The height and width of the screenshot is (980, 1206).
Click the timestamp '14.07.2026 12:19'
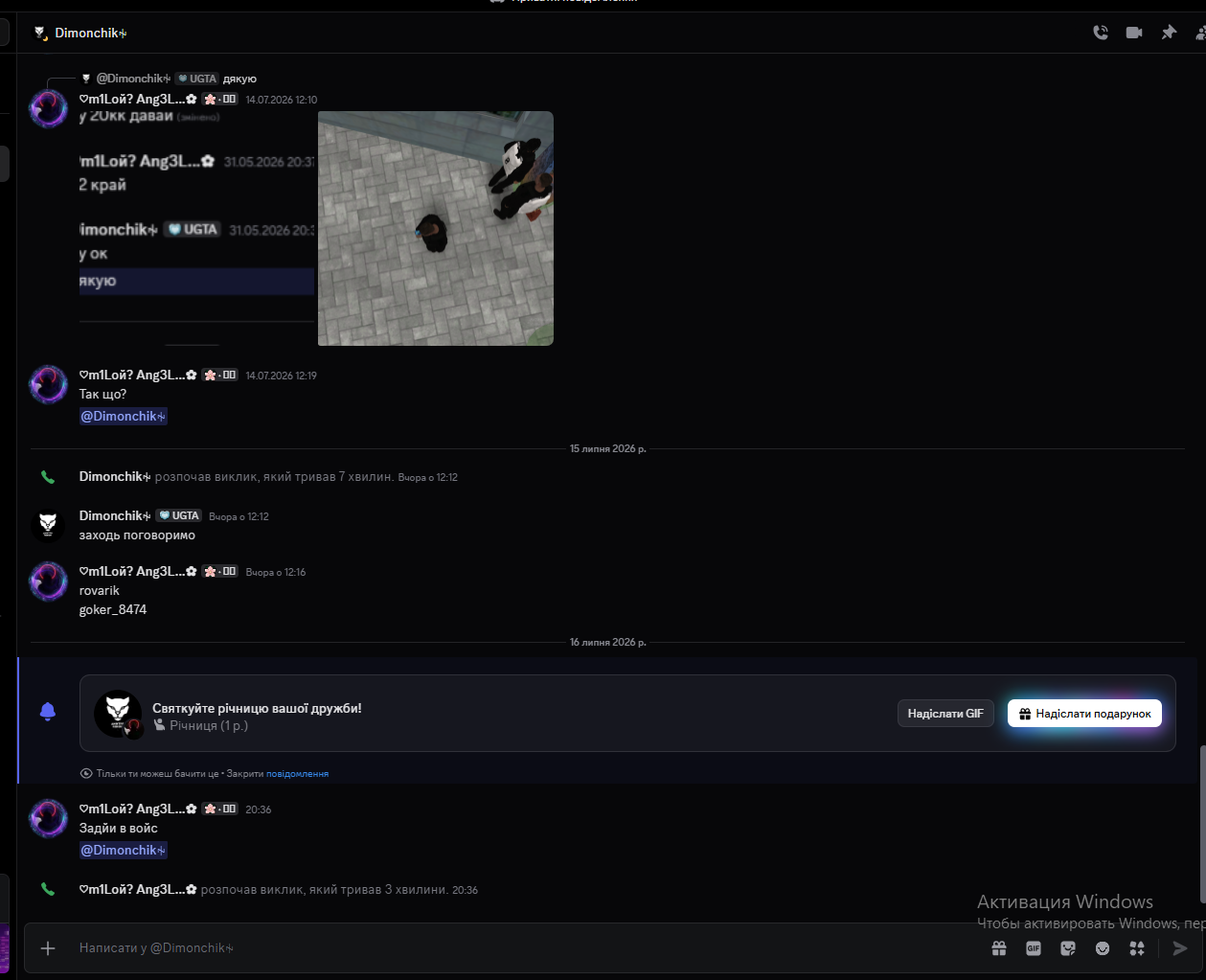click(x=281, y=376)
